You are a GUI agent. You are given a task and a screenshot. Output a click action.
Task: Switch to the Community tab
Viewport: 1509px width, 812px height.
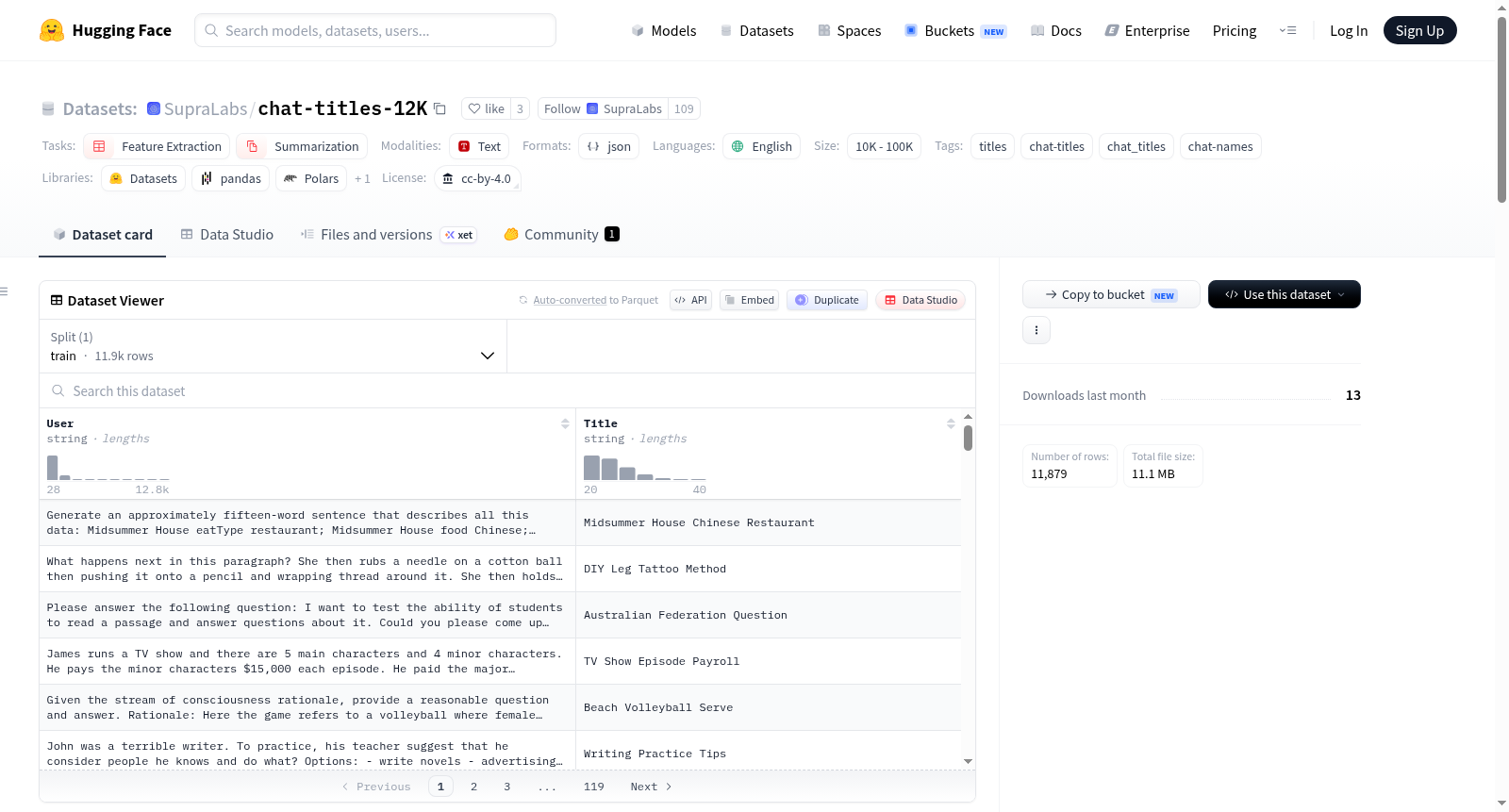coord(561,234)
